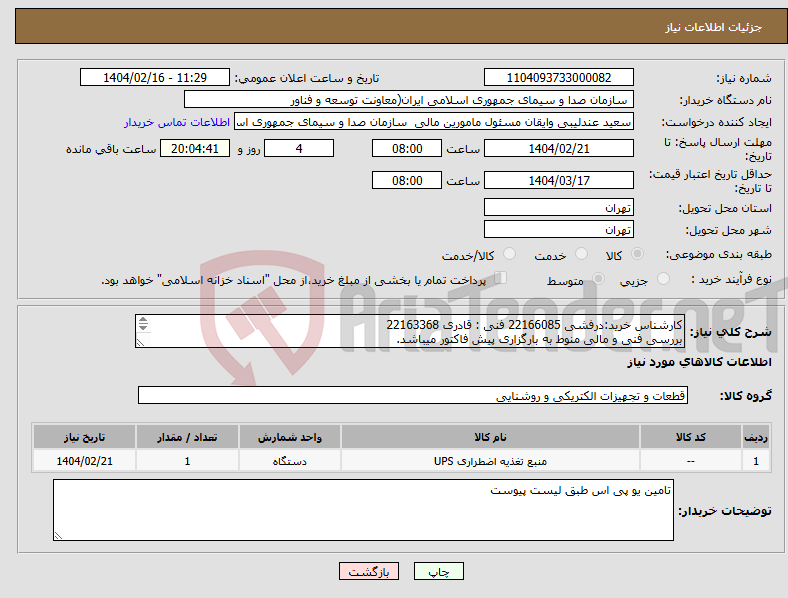Click the response deadline time 08:00 field

tap(407, 148)
